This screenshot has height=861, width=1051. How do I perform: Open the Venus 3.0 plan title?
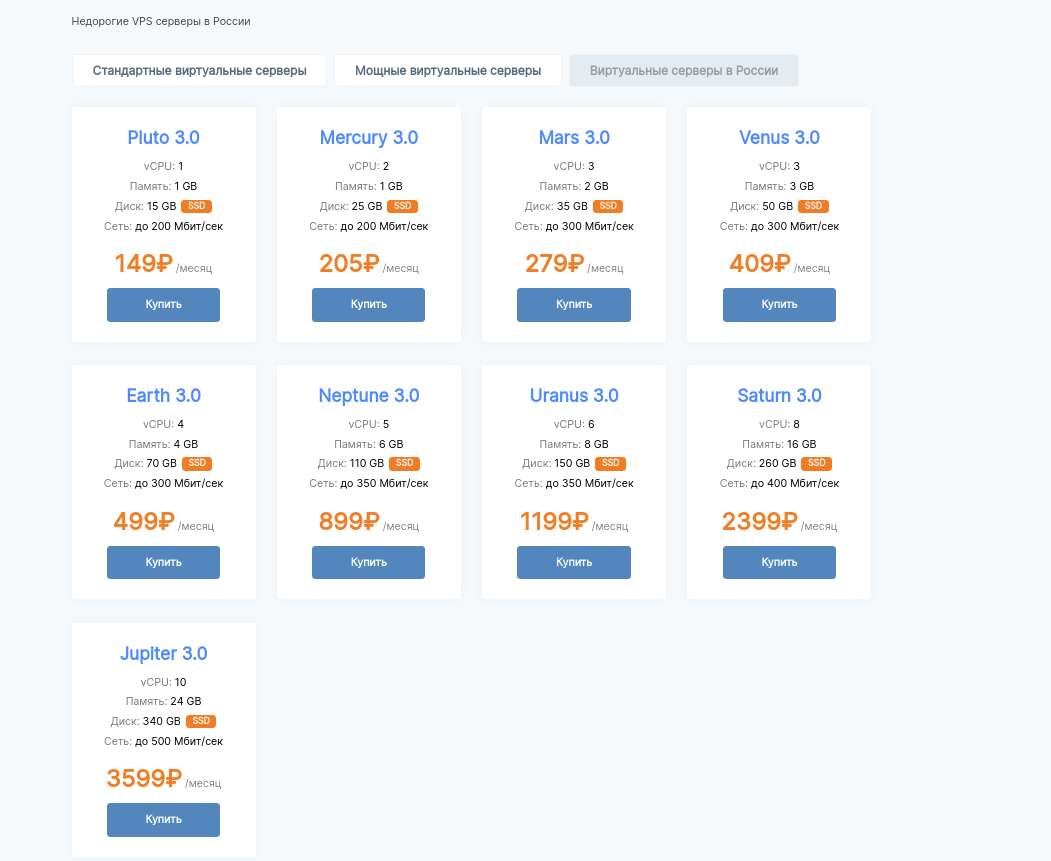coord(779,138)
